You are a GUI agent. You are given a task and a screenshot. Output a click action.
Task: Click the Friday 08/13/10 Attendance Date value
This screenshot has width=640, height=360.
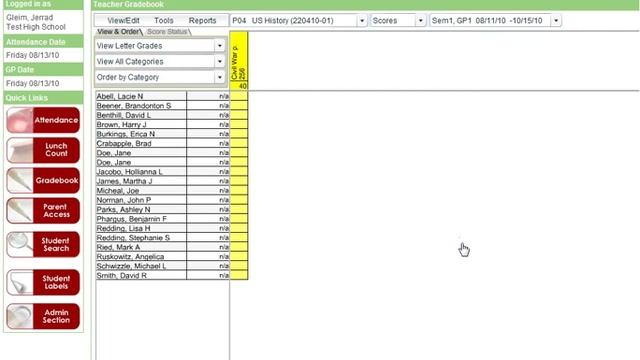[x=33, y=55]
